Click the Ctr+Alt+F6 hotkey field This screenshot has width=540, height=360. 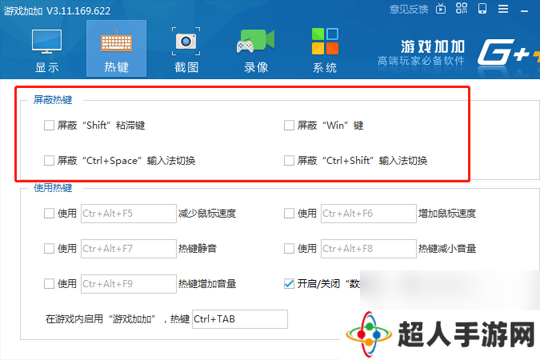pyautogui.click(x=369, y=214)
